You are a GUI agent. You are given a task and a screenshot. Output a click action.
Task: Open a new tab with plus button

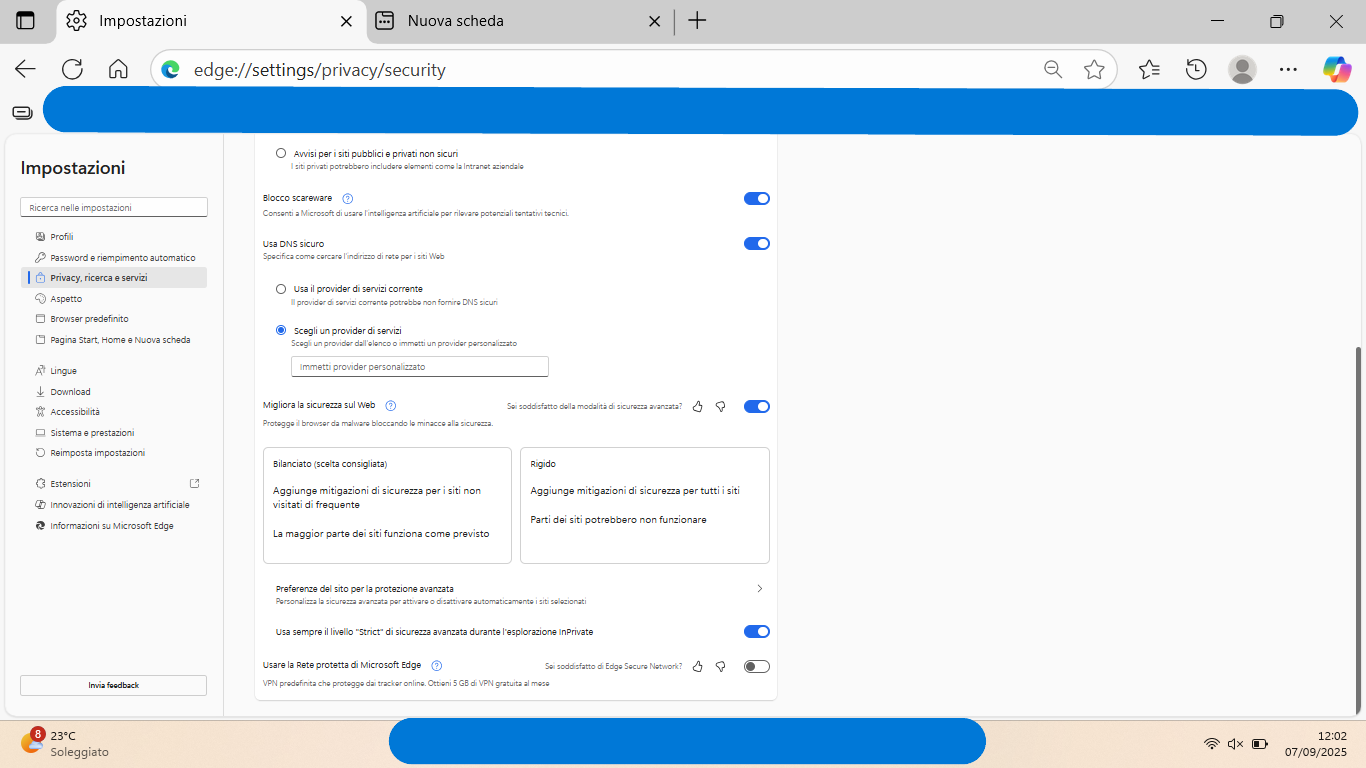click(698, 21)
